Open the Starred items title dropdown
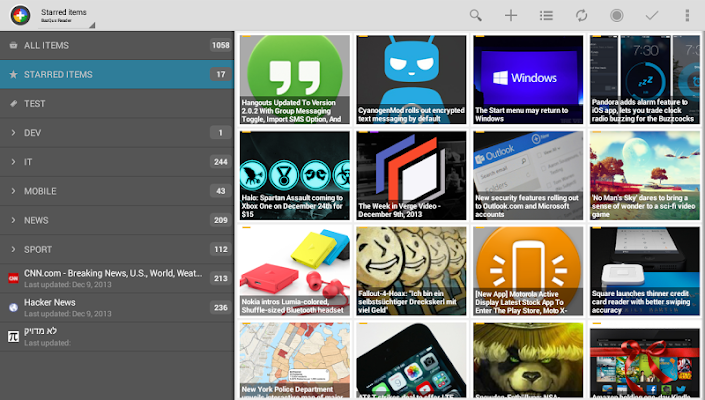The width and height of the screenshot is (705, 400). click(x=67, y=17)
